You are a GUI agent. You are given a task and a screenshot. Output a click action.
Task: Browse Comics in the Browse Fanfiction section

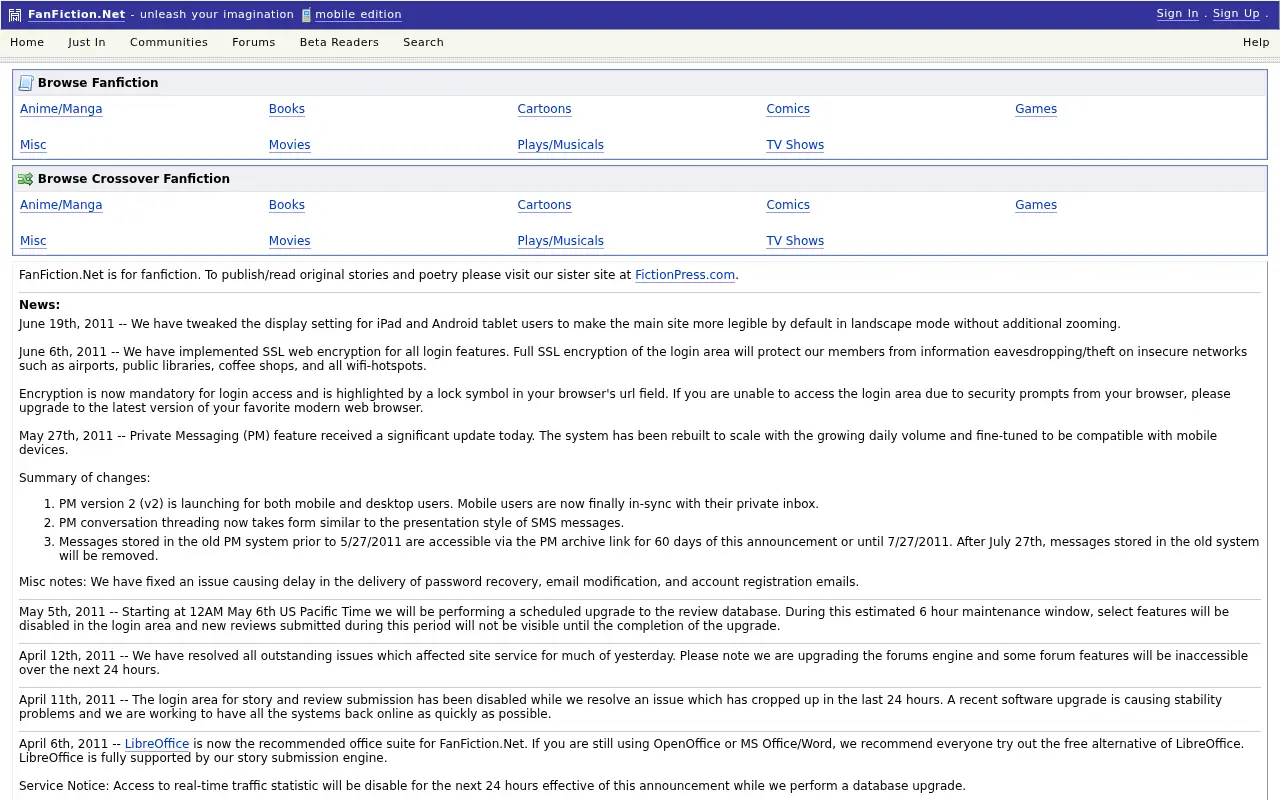point(788,109)
